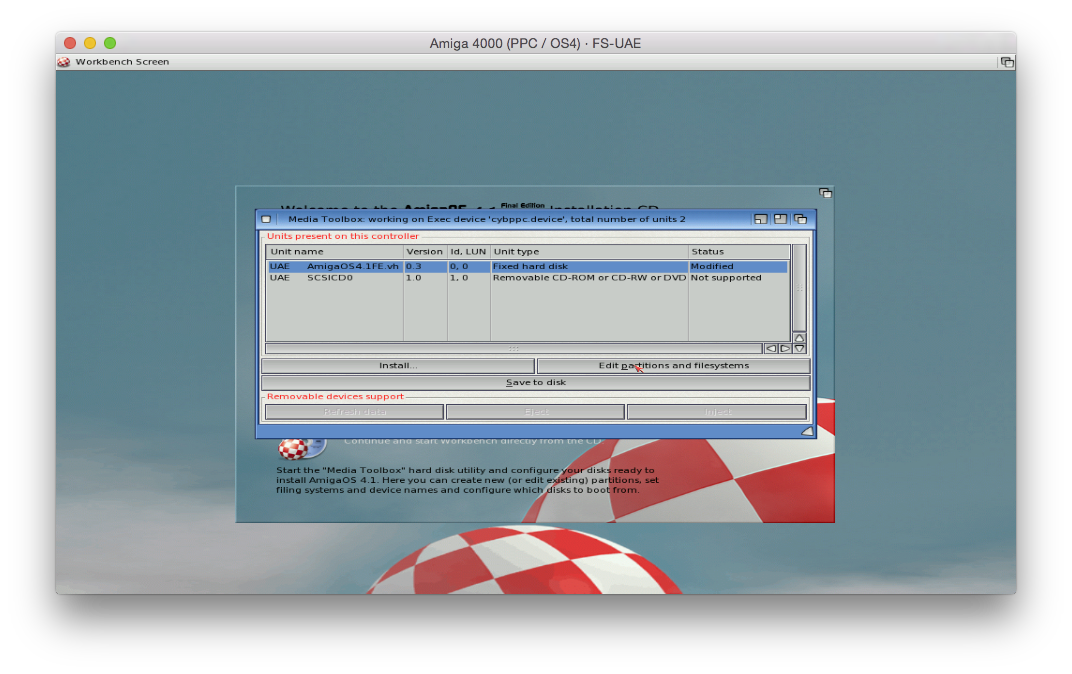The height and width of the screenshot is (674, 1072).
Task: Maximize the FS-UAE window with green button
Action: tap(110, 43)
